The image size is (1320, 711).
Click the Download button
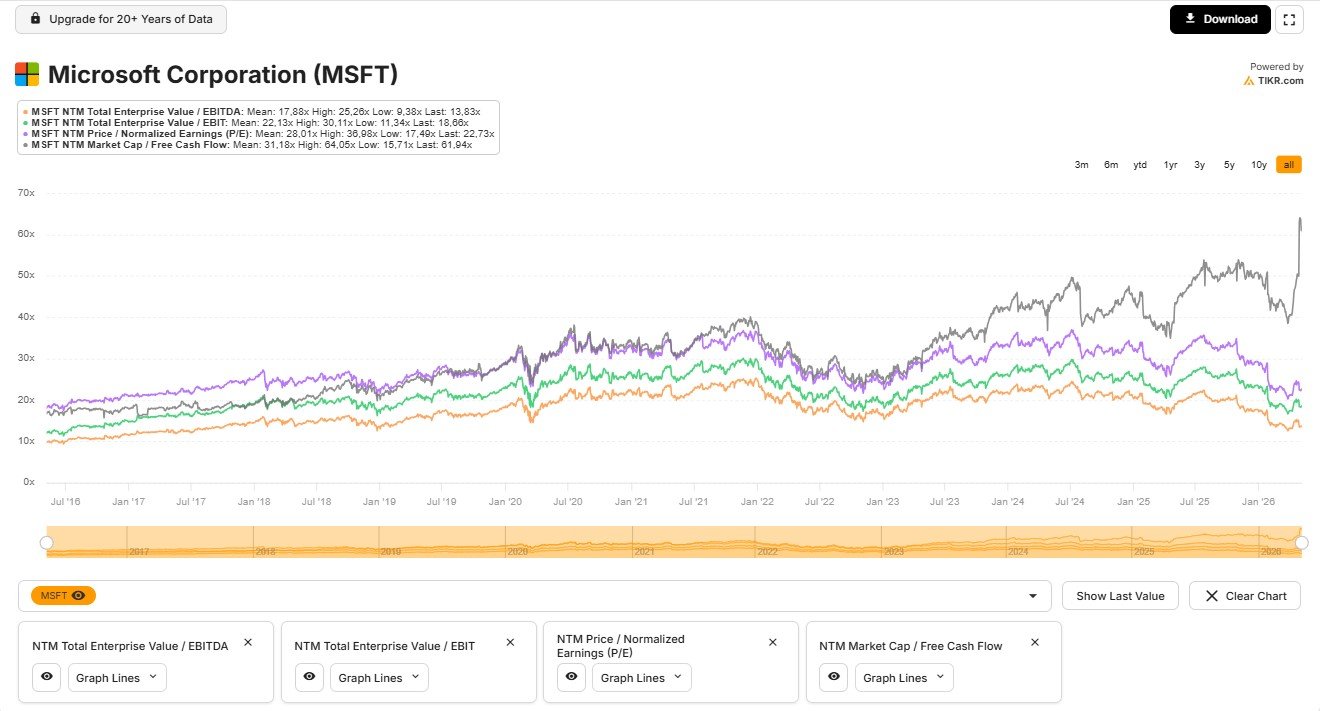click(x=1220, y=19)
